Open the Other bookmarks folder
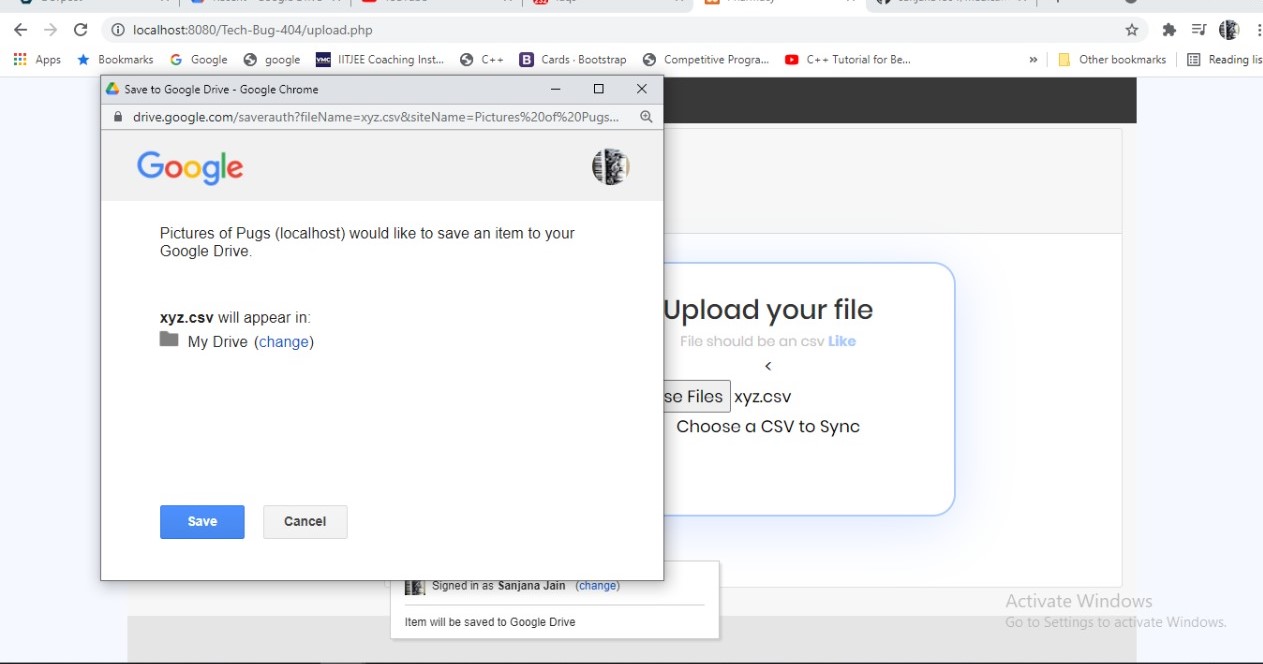The height and width of the screenshot is (664, 1263). pos(1112,60)
